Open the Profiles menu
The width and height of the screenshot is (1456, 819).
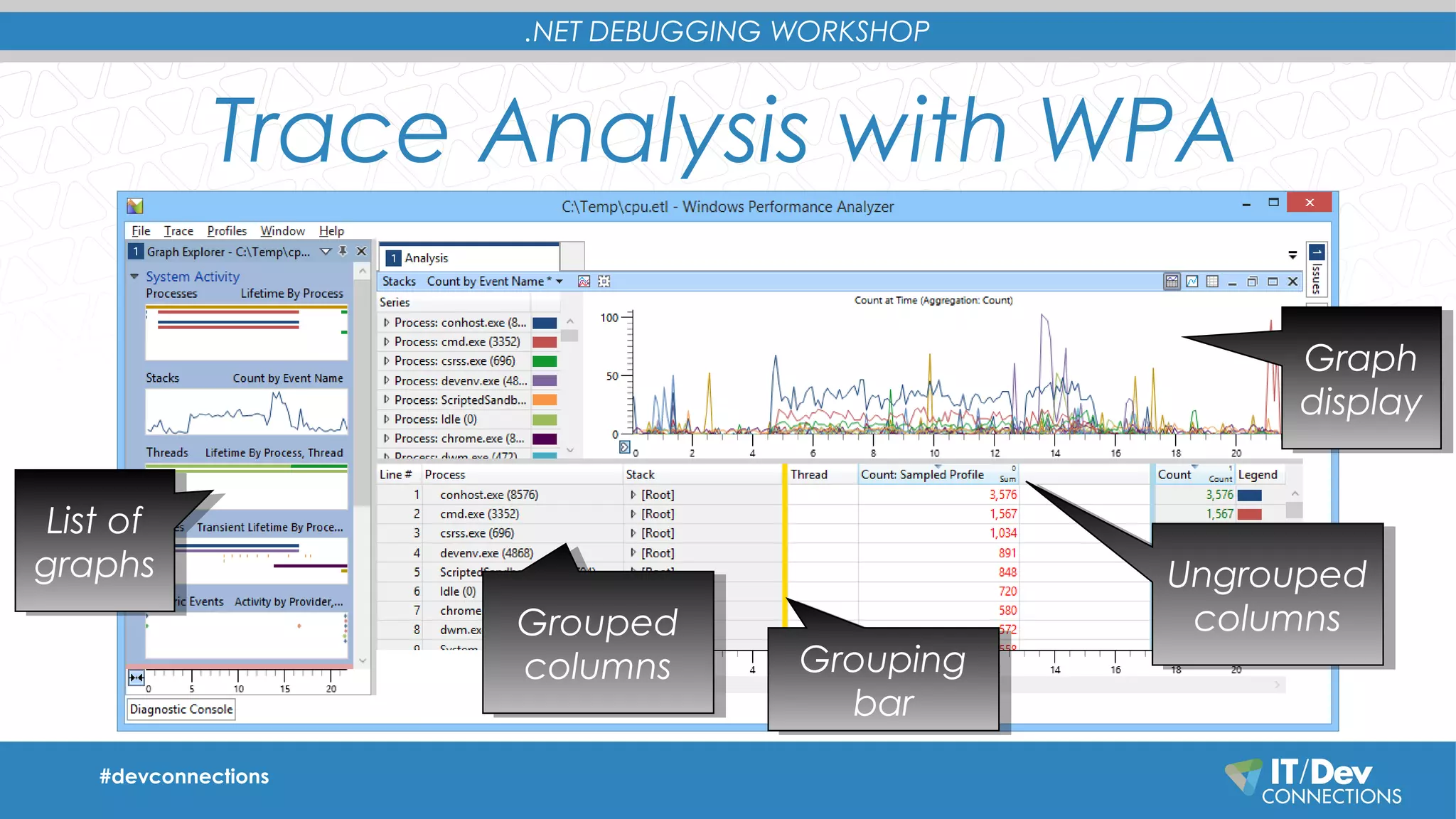tap(227, 231)
